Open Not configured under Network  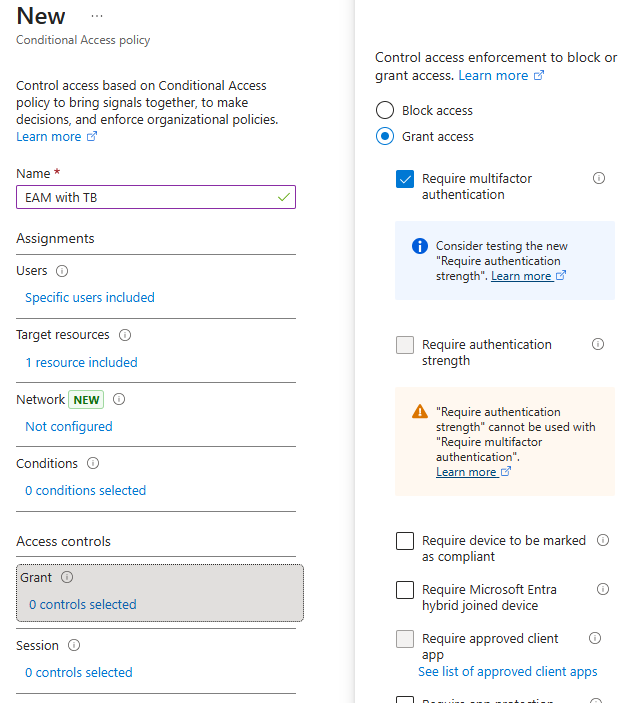pyautogui.click(x=69, y=426)
